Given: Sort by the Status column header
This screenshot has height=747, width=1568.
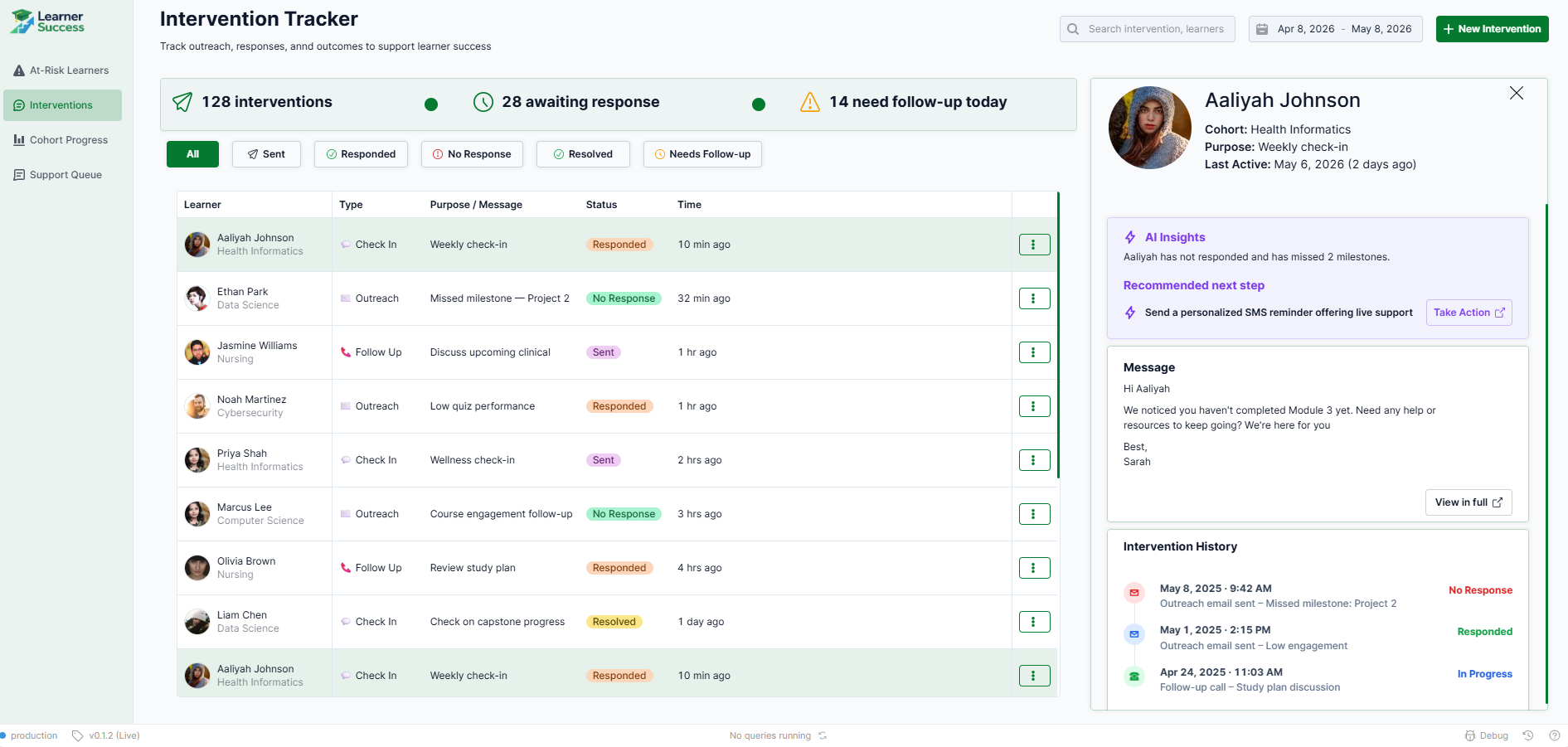Looking at the screenshot, I should coord(601,205).
